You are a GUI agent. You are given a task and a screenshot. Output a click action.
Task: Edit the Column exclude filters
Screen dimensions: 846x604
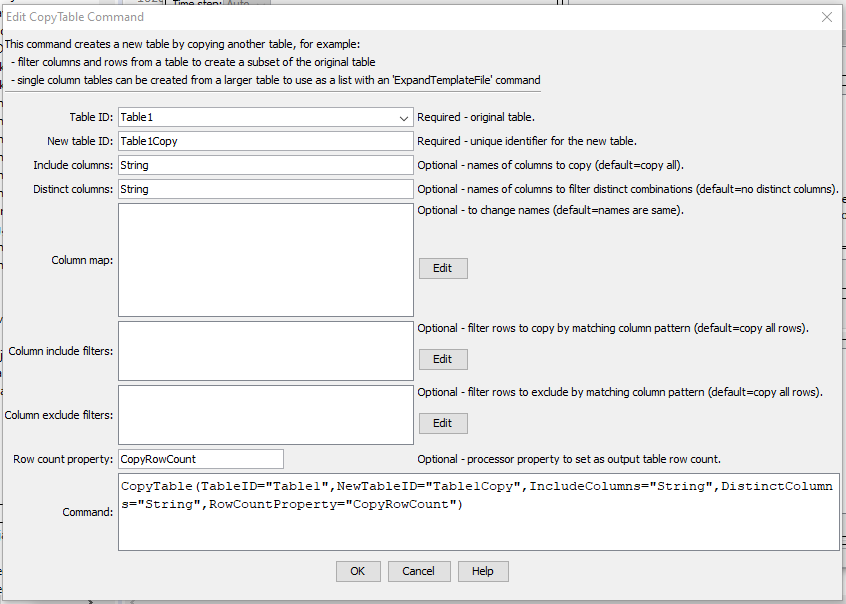tap(443, 423)
